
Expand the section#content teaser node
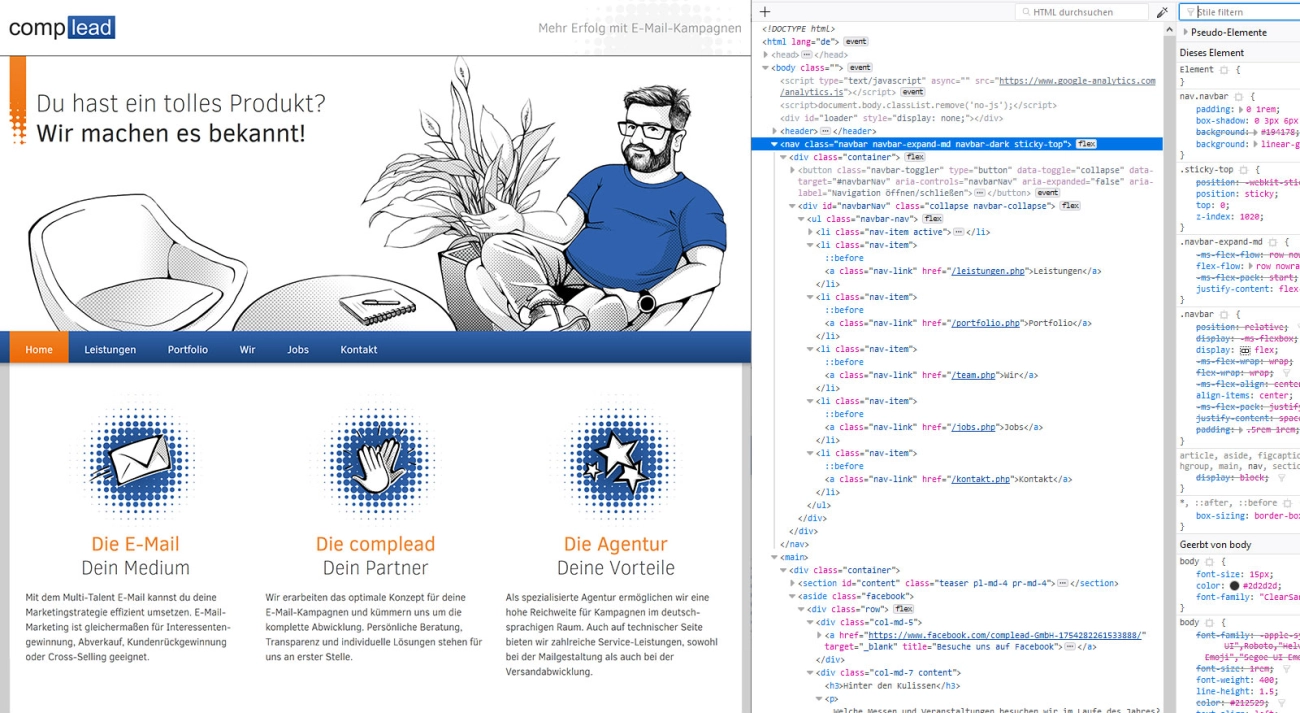(793, 583)
